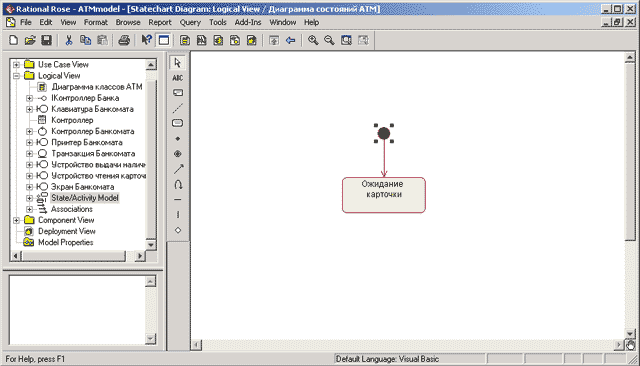
Task: Click Undo Fit in Window icon
Action: (363, 40)
